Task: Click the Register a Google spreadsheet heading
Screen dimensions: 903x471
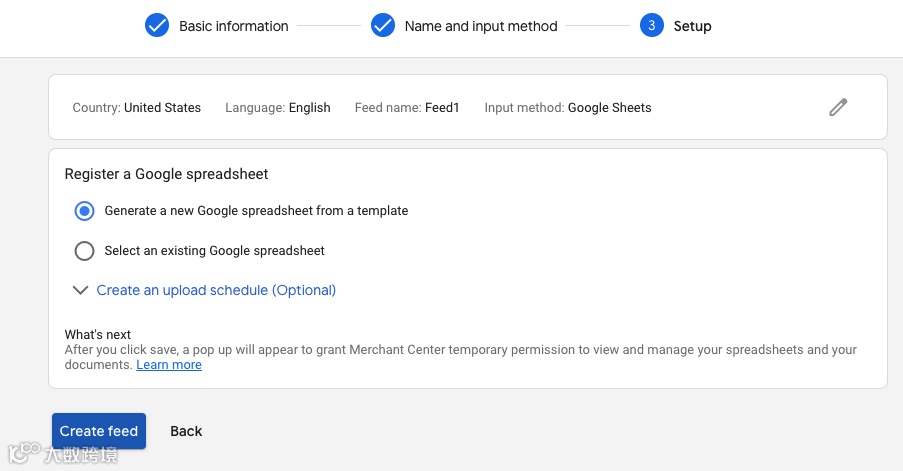Action: (166, 174)
